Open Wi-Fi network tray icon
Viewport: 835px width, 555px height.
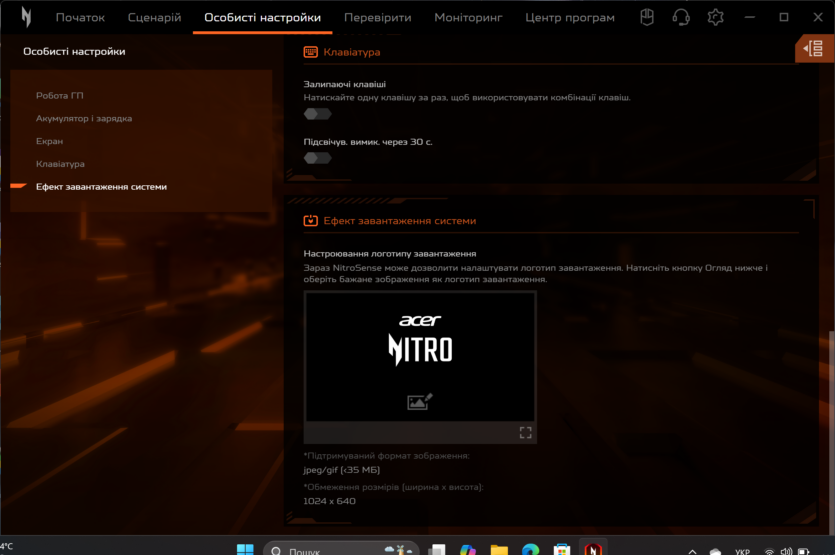[769, 551]
